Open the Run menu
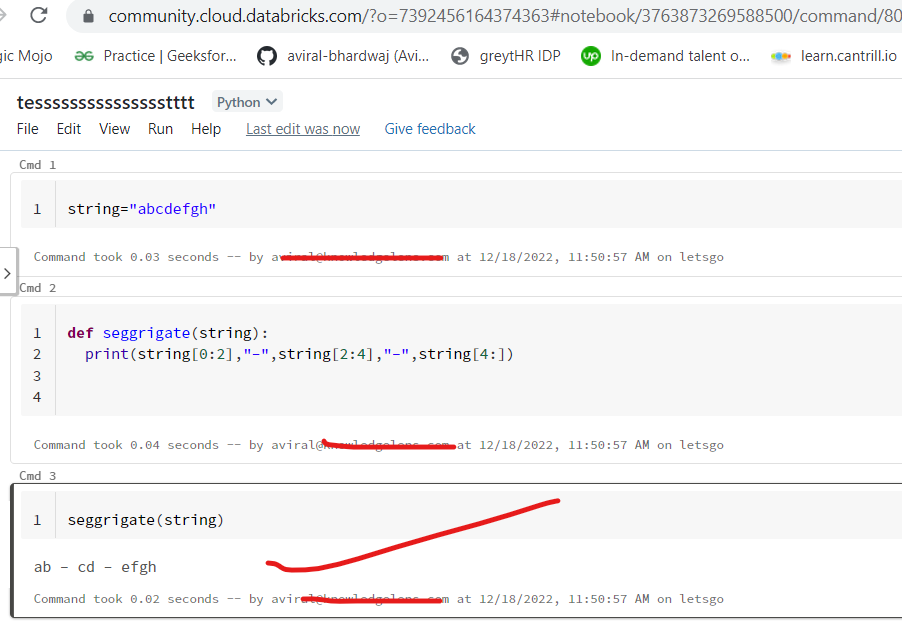The height and width of the screenshot is (621, 902). pyautogui.click(x=160, y=129)
